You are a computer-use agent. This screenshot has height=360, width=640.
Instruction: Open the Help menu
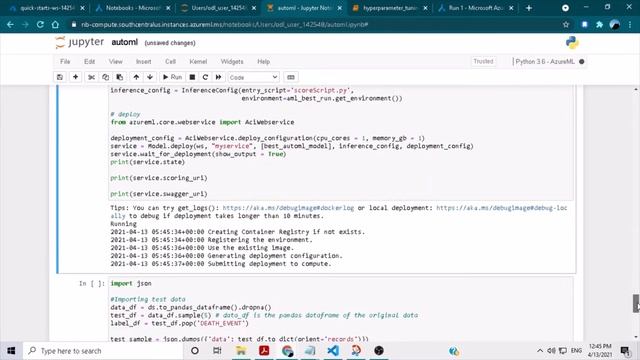coord(264,62)
